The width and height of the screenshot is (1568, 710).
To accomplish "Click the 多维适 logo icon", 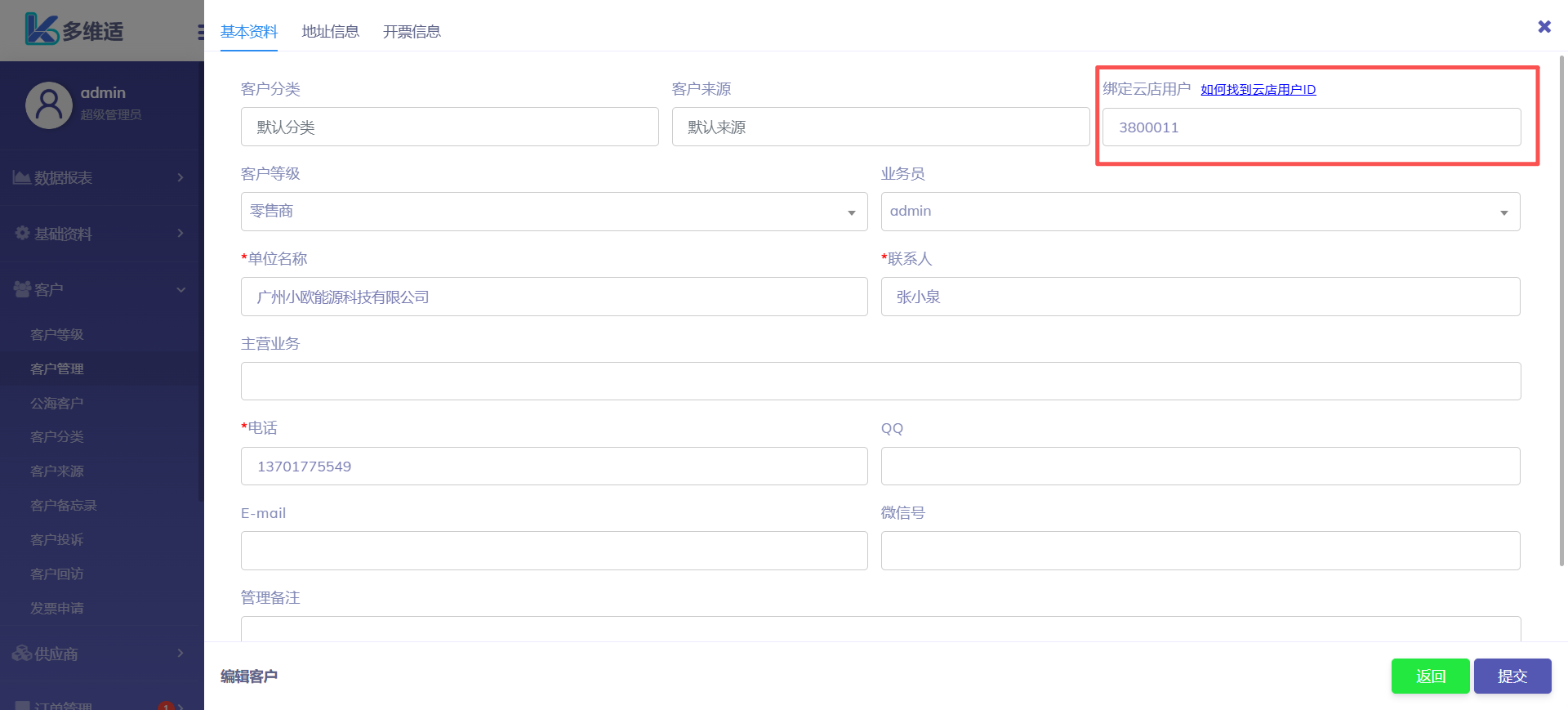I will pos(41,30).
